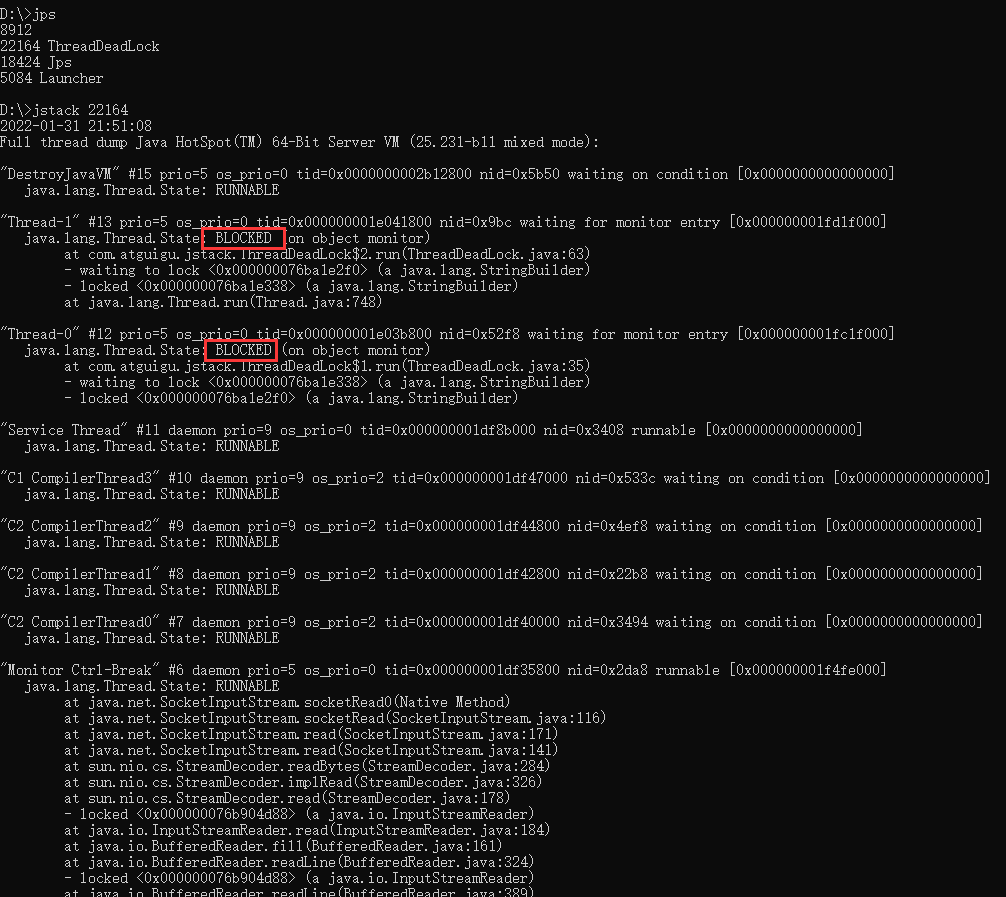Click Thread-0 locked 0x000000076ba1e2f0 line
This screenshot has height=897, width=1006.
point(291,398)
